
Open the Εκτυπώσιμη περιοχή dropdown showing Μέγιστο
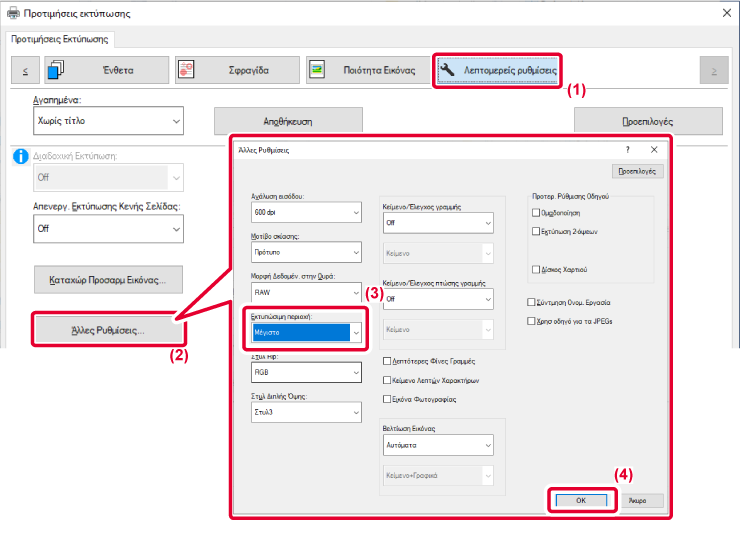coord(306,332)
